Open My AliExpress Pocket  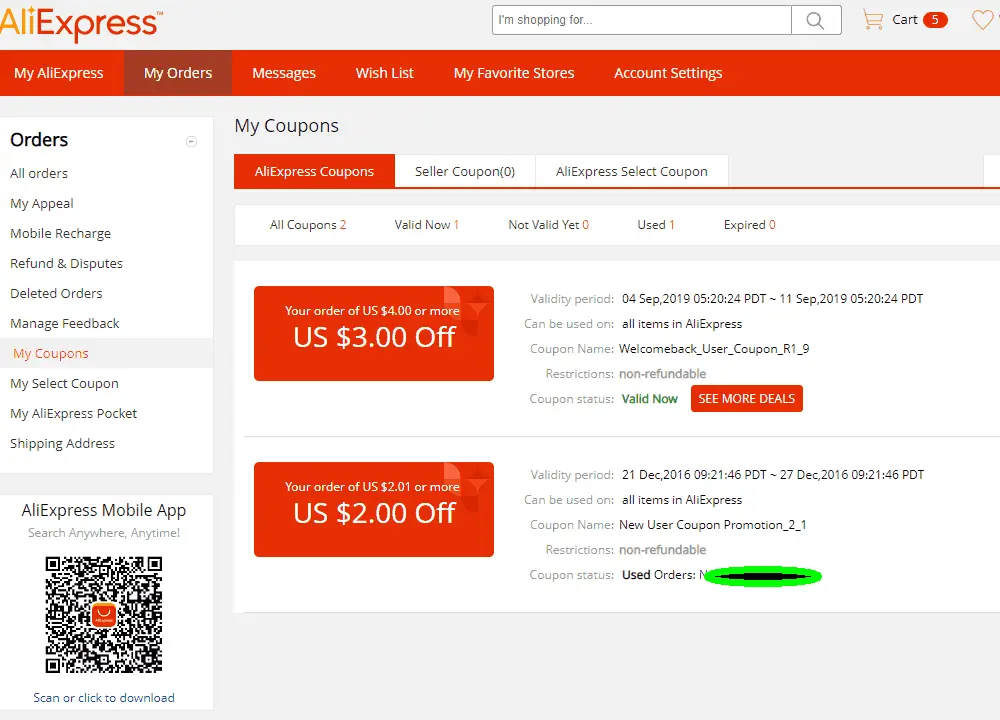tap(73, 413)
